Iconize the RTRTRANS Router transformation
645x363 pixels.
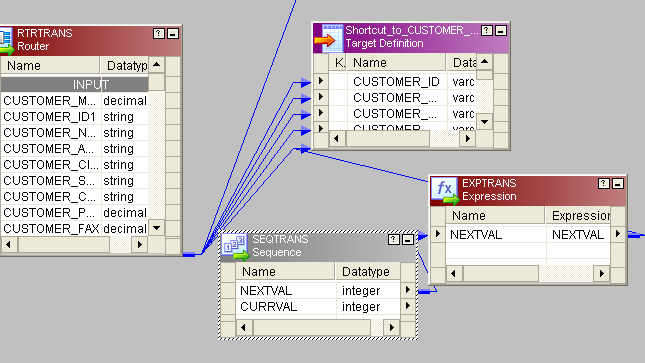point(173,33)
